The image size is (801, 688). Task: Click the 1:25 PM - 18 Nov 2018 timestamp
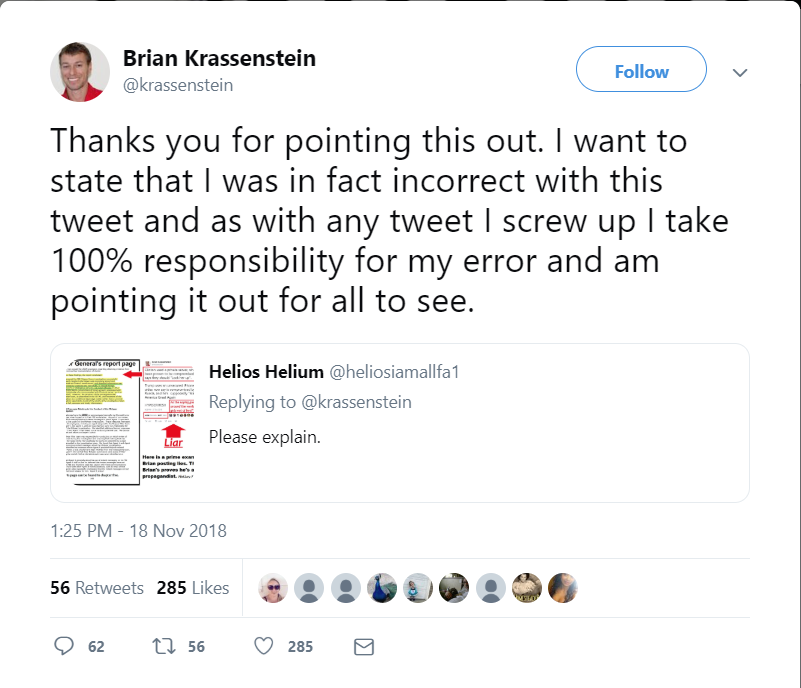139,531
